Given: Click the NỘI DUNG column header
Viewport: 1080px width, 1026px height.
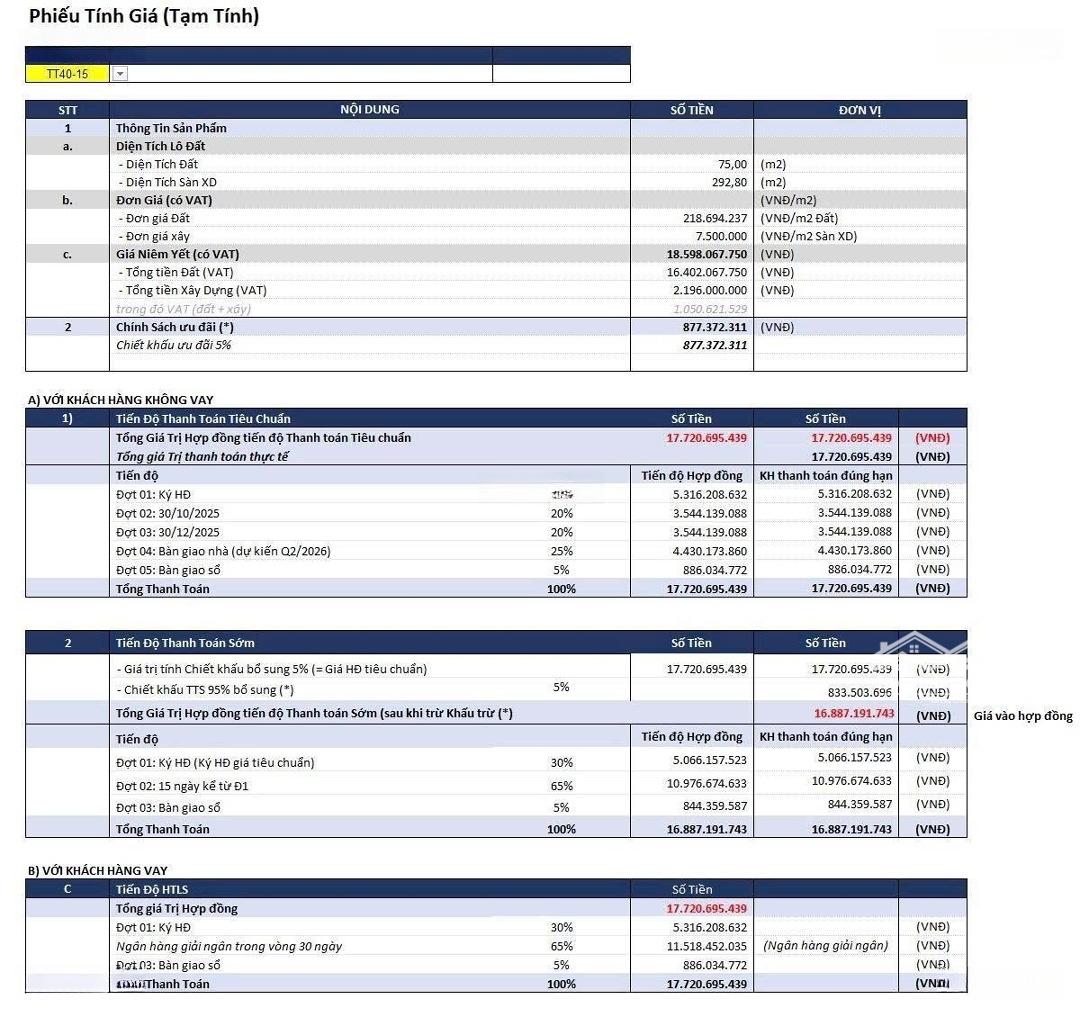Looking at the screenshot, I should (x=369, y=110).
